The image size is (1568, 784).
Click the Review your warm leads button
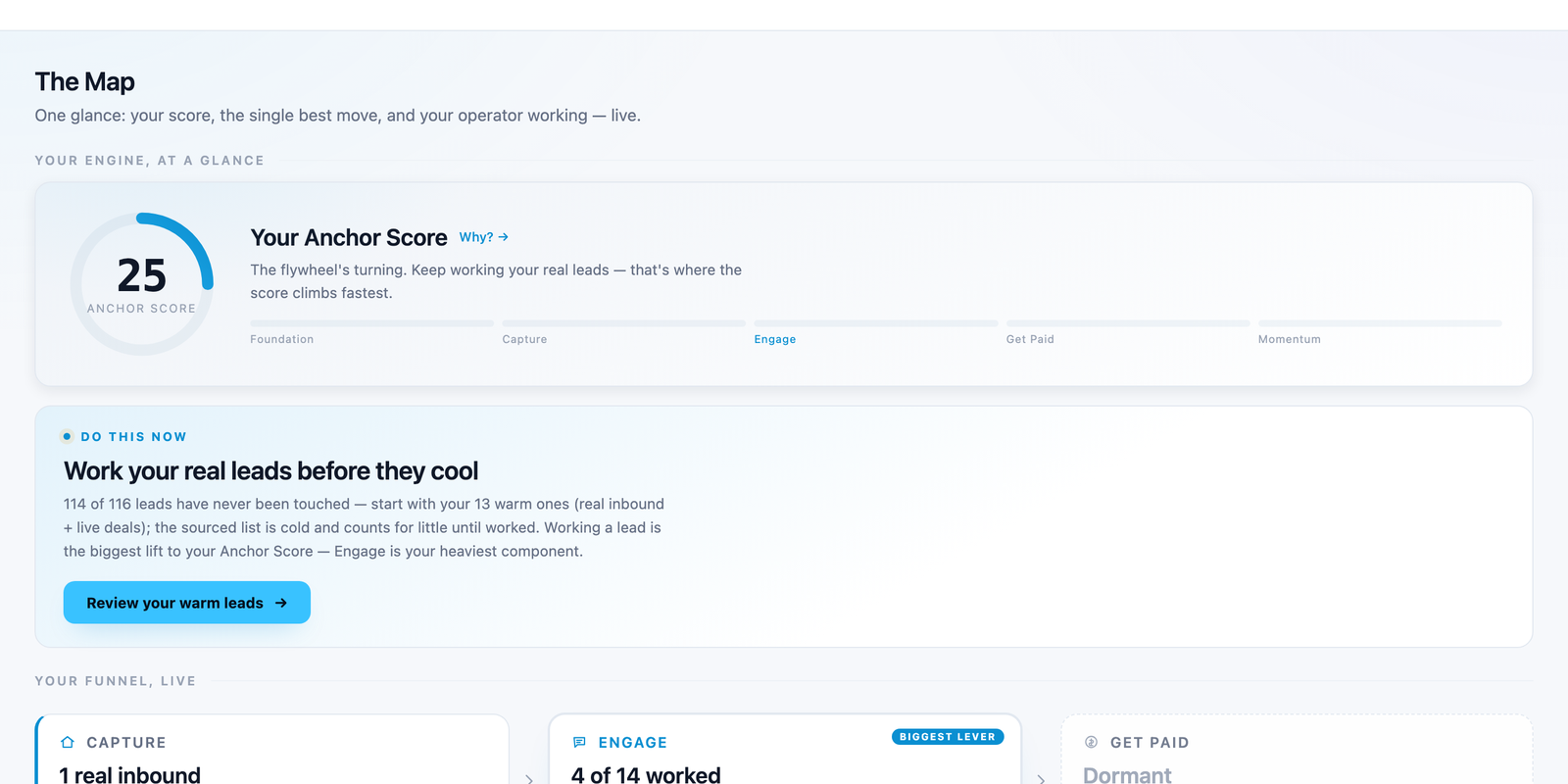click(x=187, y=603)
